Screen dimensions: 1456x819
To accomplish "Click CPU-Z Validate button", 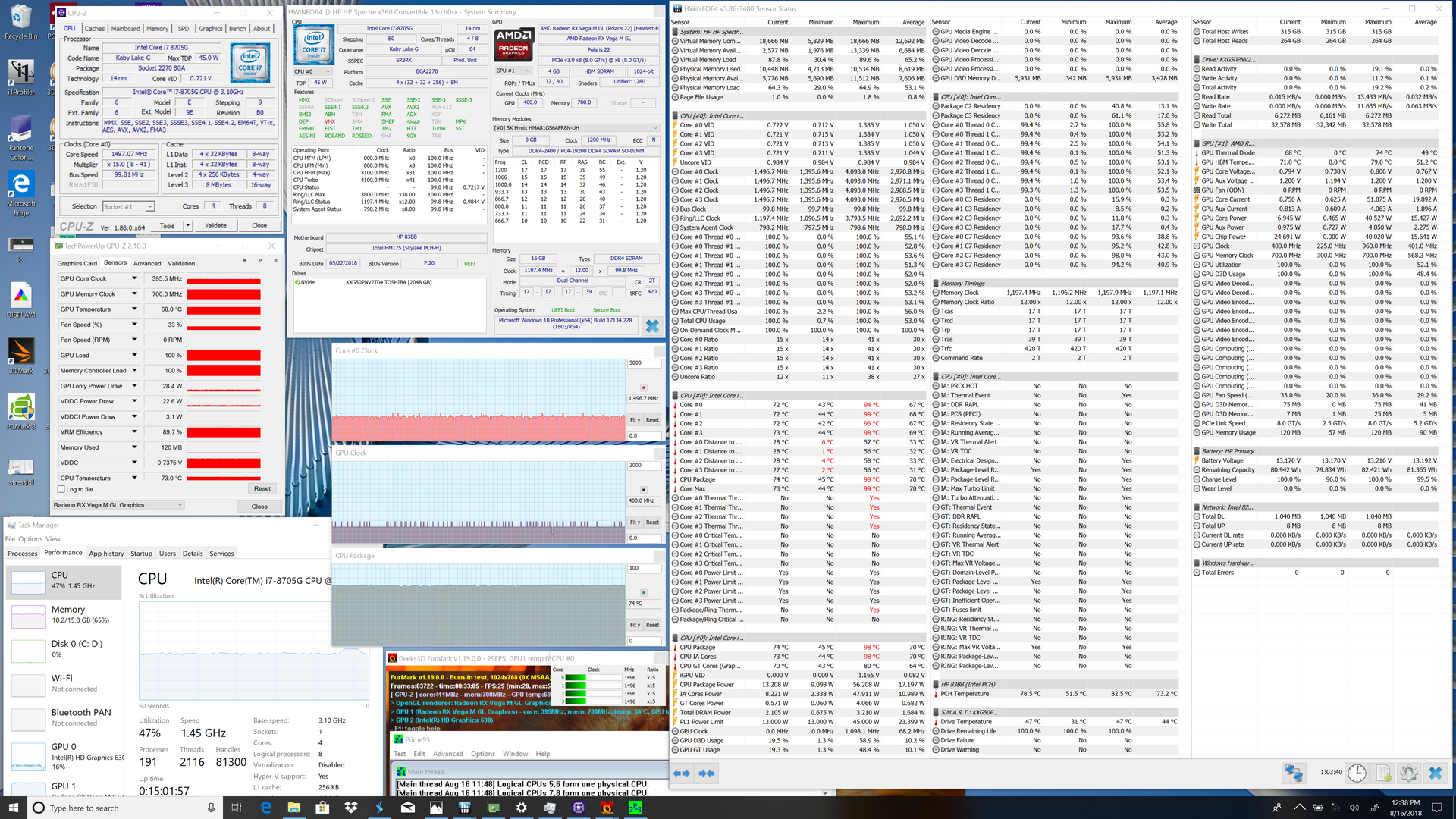I will (215, 225).
